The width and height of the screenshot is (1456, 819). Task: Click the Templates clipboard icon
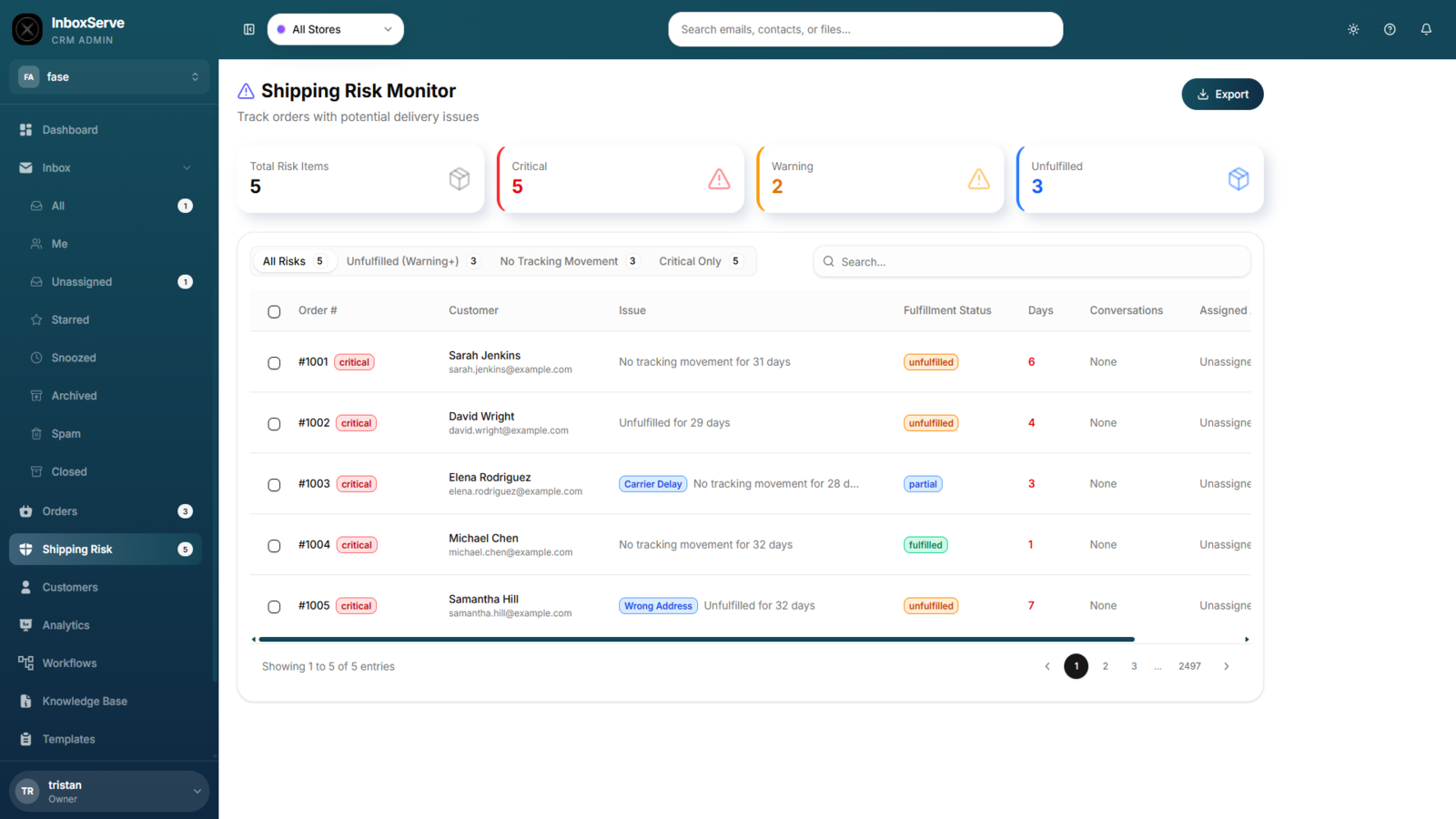point(25,740)
